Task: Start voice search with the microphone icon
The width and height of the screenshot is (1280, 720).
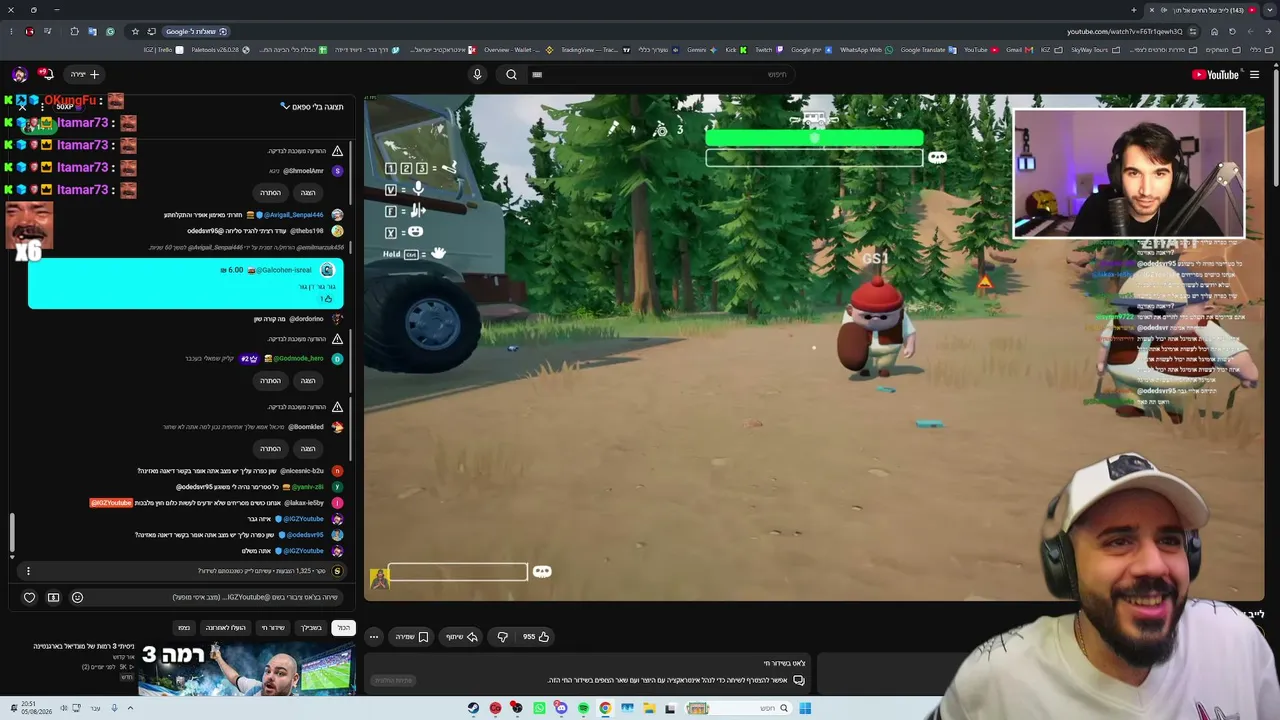Action: tap(477, 74)
